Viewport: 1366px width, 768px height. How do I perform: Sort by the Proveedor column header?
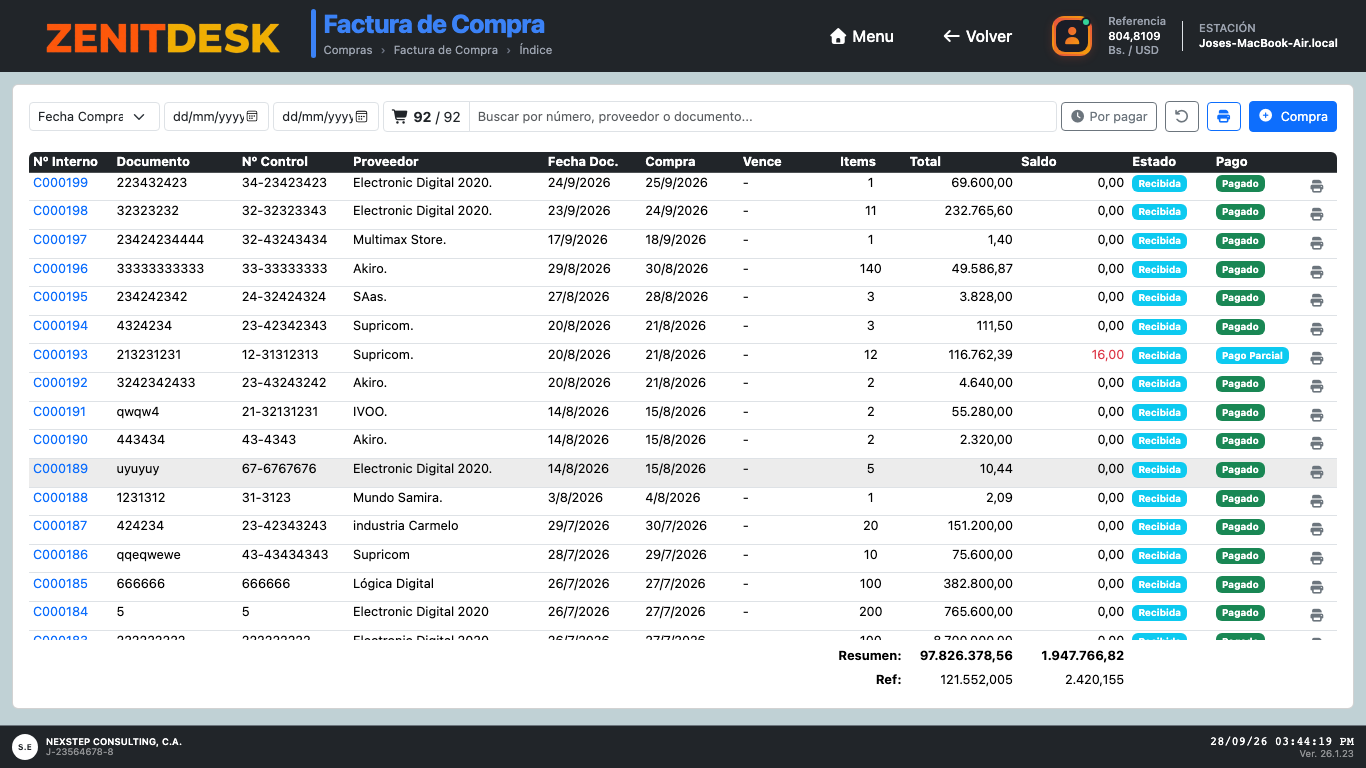point(386,161)
